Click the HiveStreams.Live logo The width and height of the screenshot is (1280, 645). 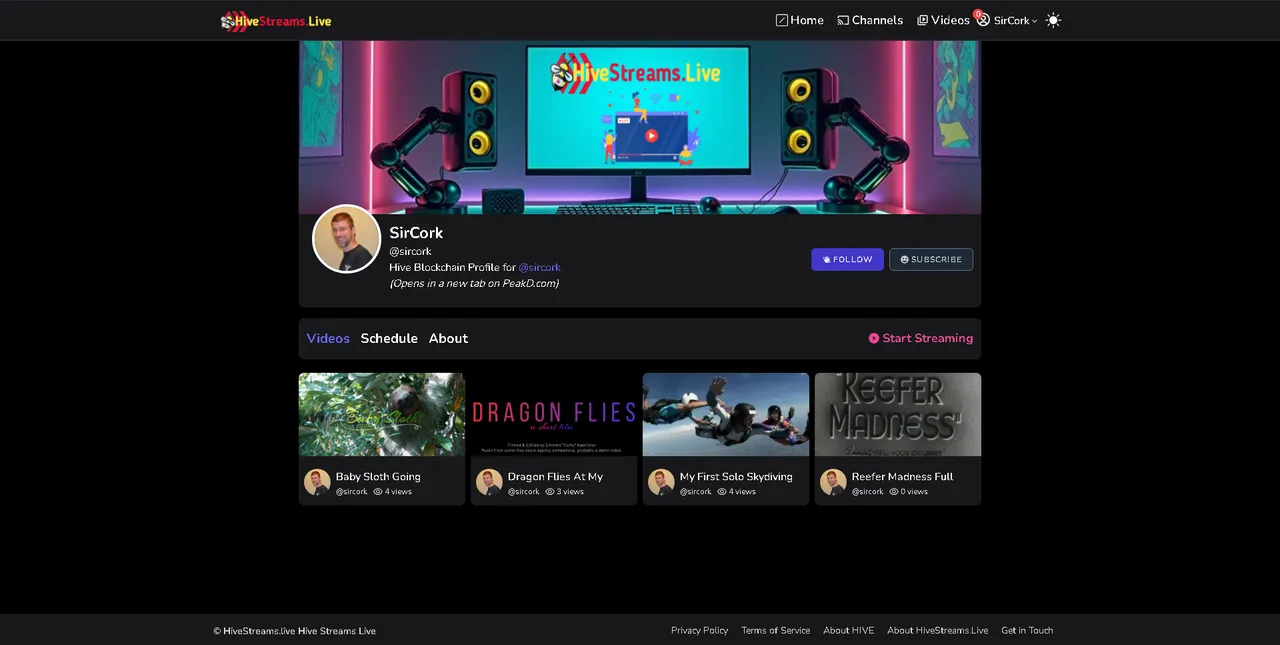(276, 20)
